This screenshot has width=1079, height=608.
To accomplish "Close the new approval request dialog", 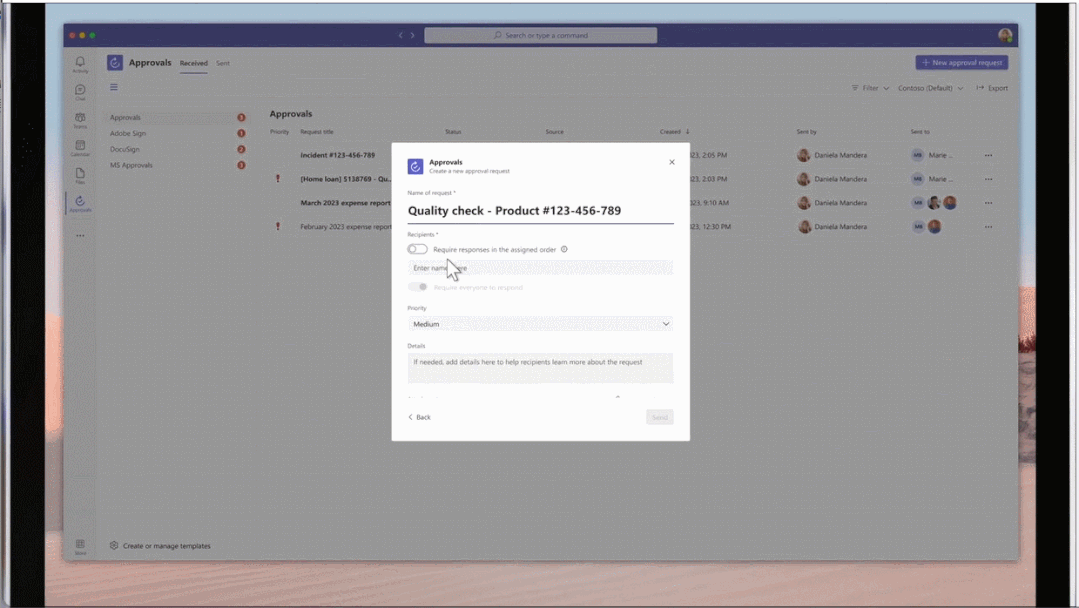I will [672, 162].
